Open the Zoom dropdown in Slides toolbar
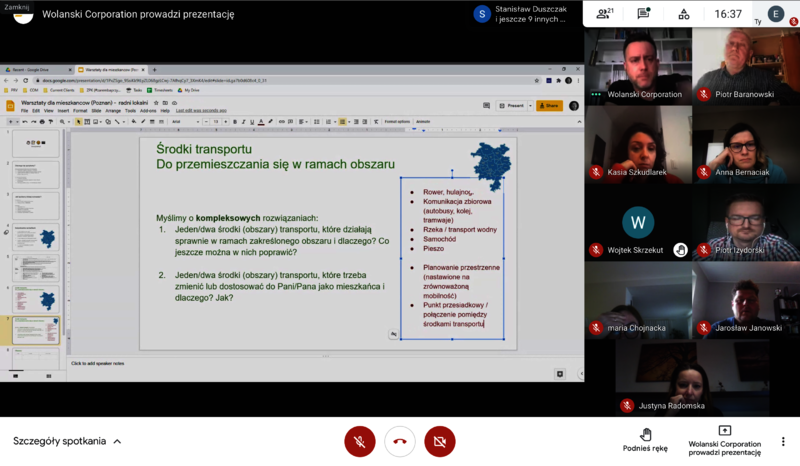This screenshot has height=466, width=800. [65, 121]
